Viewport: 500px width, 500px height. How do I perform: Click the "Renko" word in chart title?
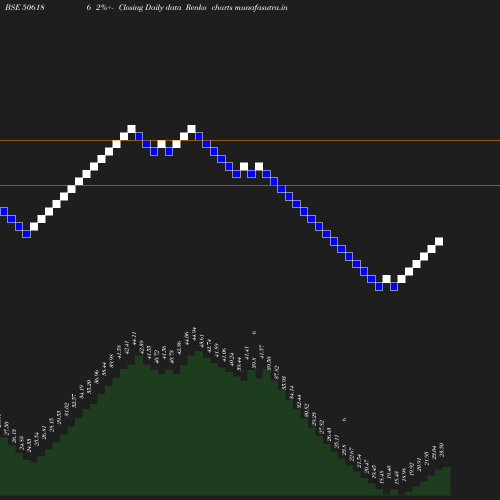[x=196, y=7]
